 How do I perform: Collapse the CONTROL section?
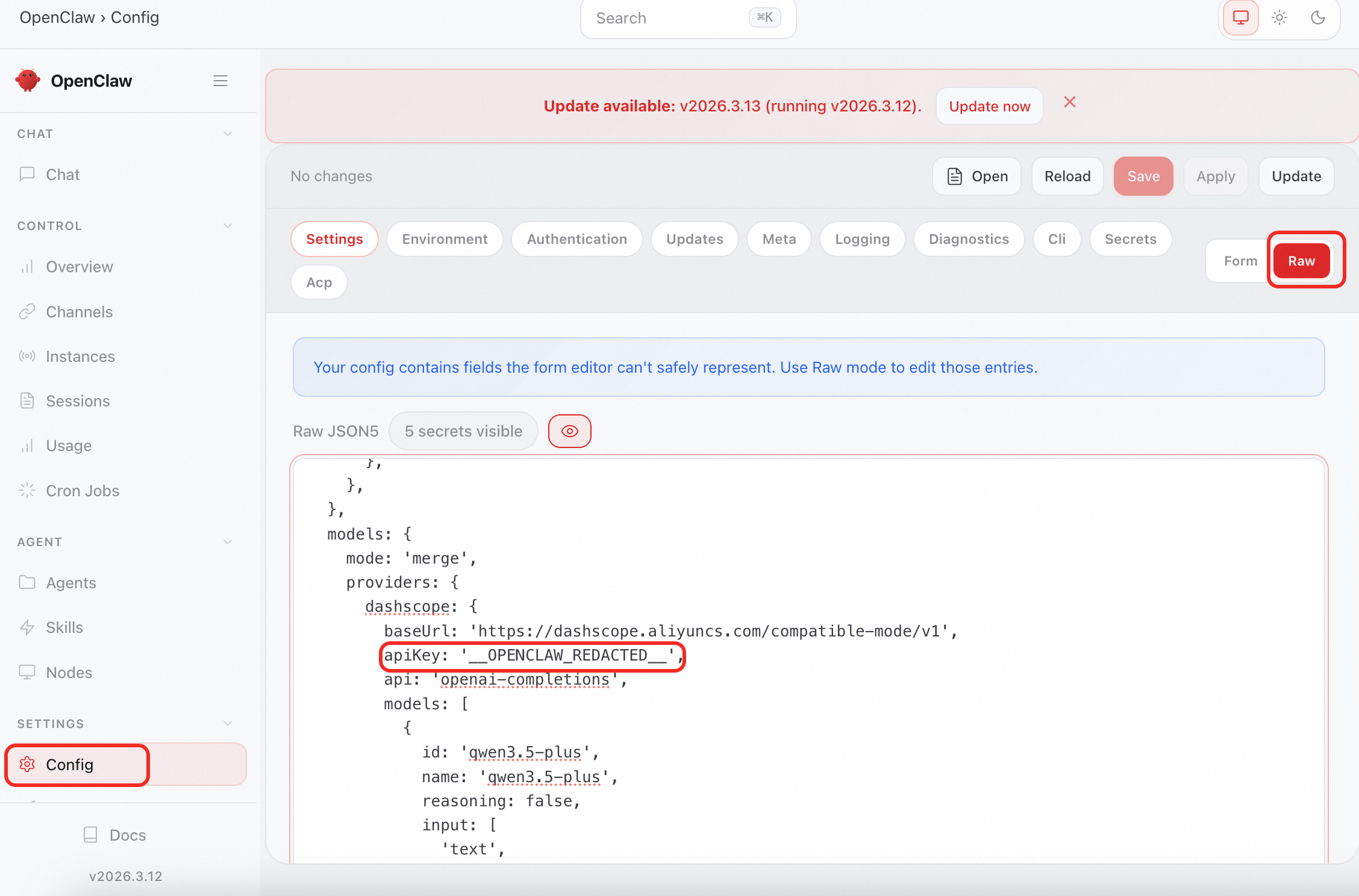tap(228, 226)
